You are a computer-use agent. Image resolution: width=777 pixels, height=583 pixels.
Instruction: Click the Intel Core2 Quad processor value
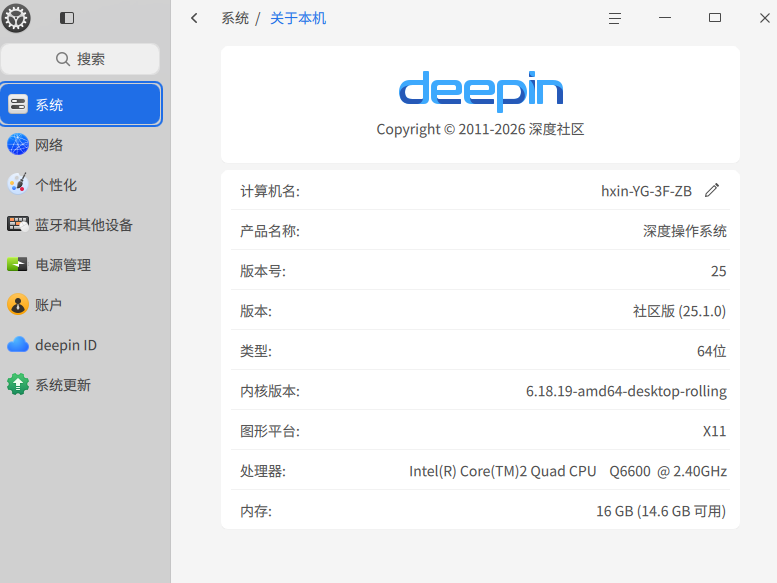tap(568, 471)
